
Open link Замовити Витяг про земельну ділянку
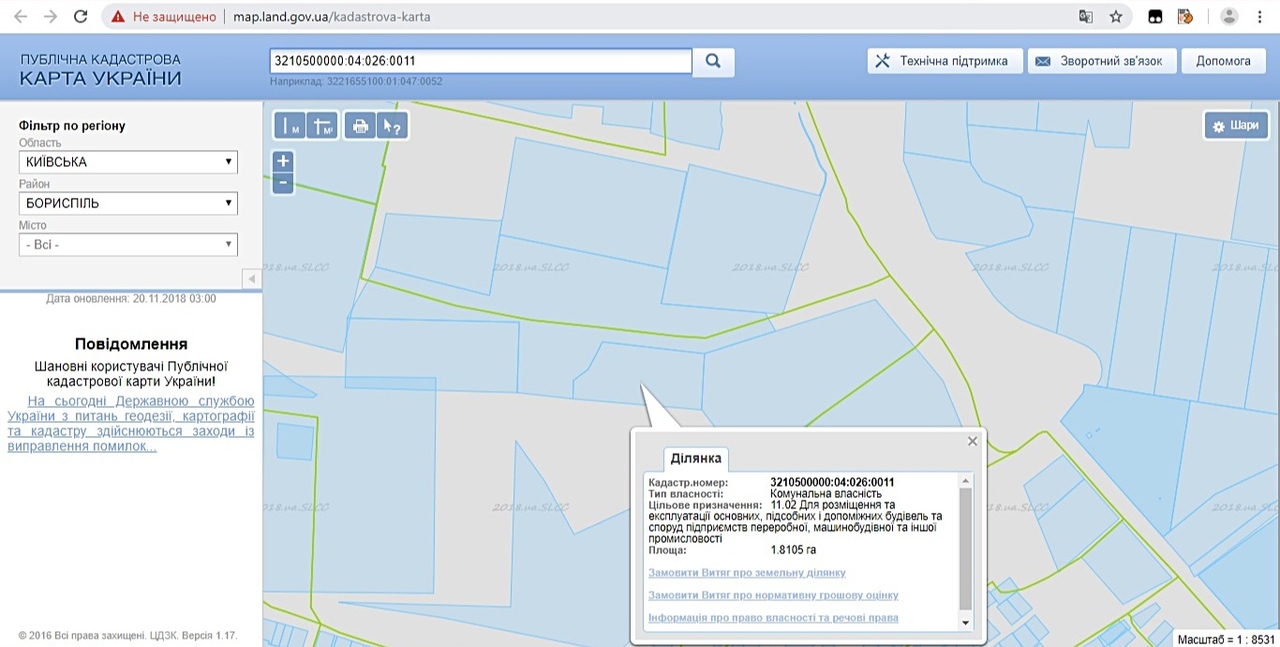pos(747,573)
